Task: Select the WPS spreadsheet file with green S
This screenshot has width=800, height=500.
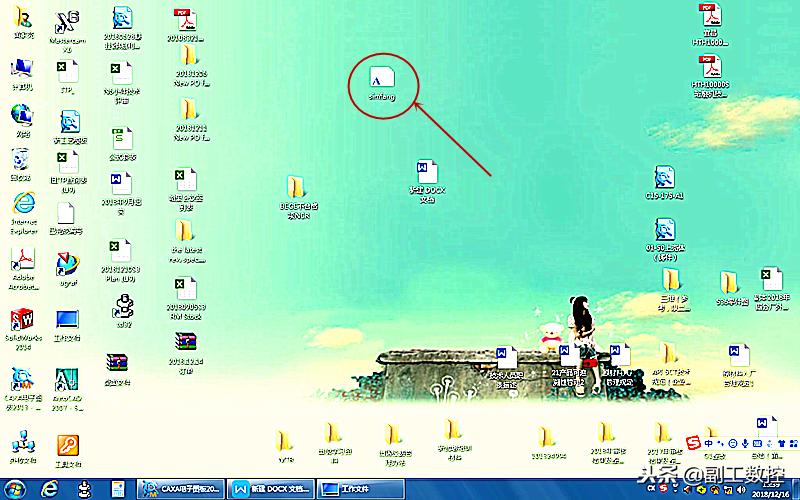Action: point(122,144)
